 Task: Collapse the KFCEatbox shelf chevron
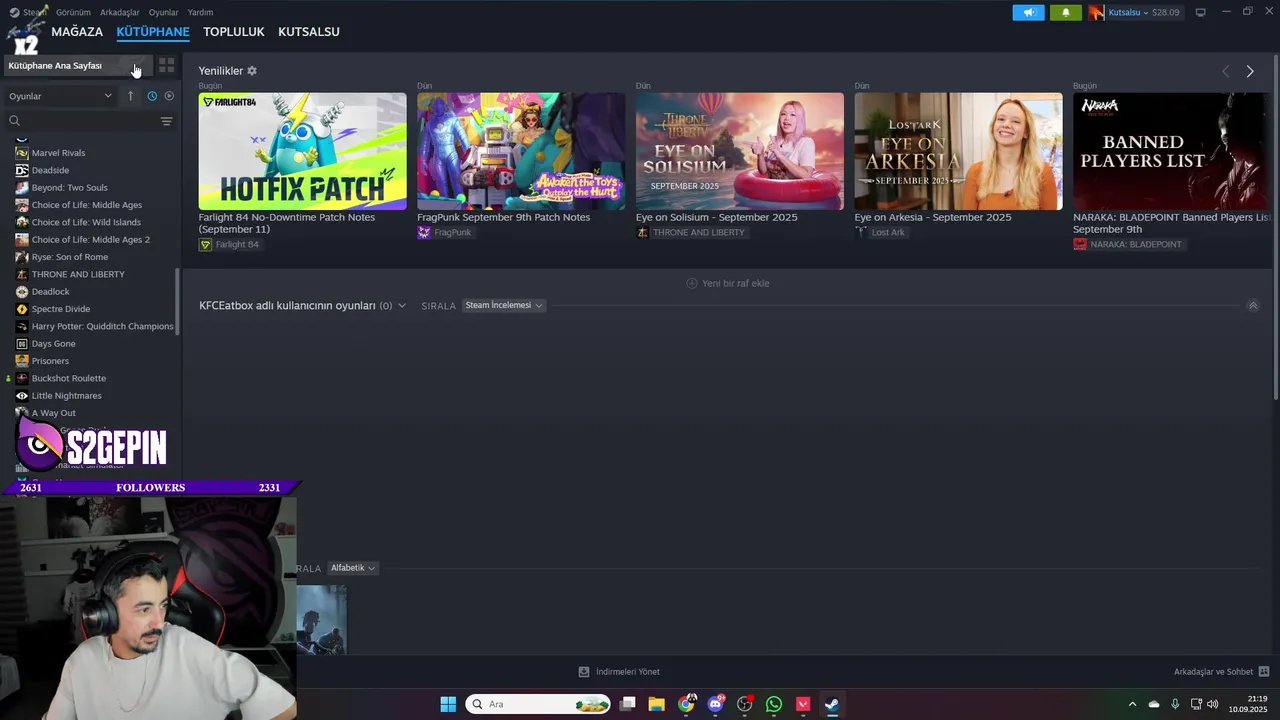tap(1253, 306)
